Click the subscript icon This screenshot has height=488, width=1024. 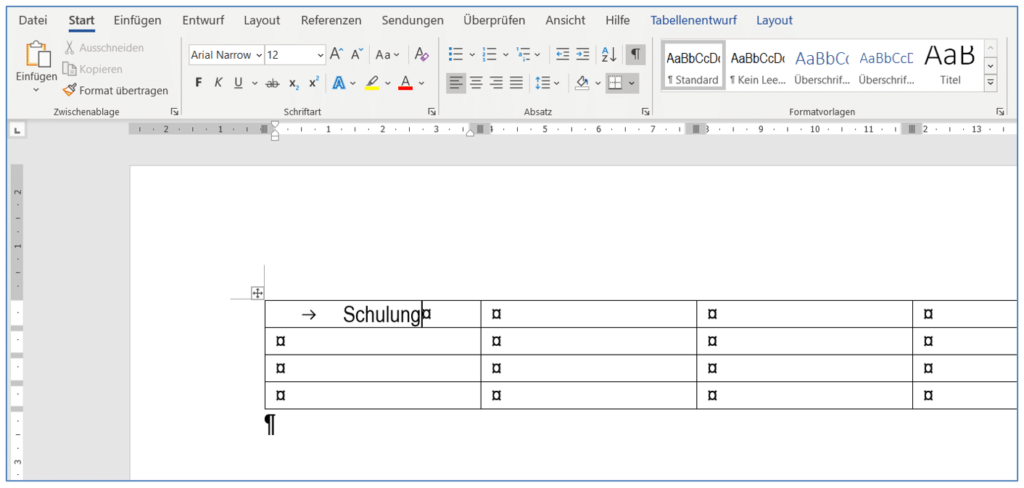[x=294, y=83]
